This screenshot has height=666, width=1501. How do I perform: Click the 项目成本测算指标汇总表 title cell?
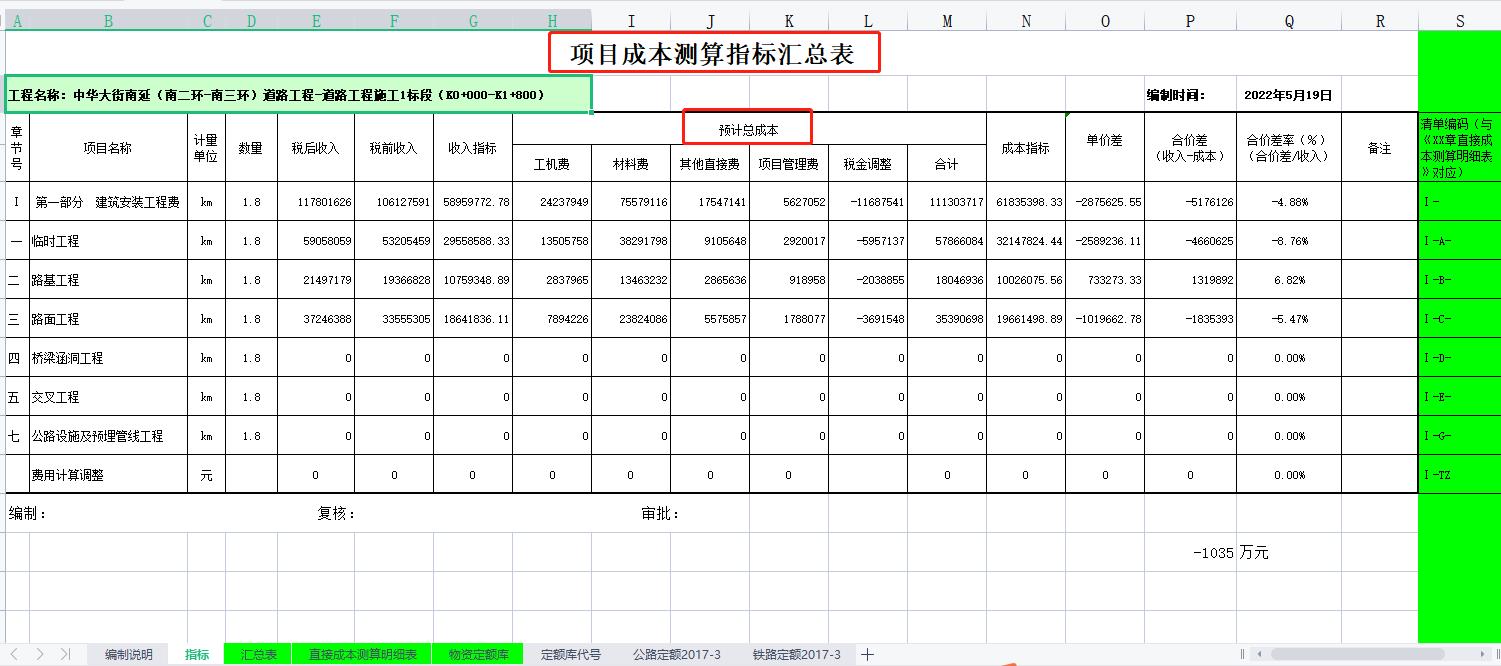coord(714,52)
